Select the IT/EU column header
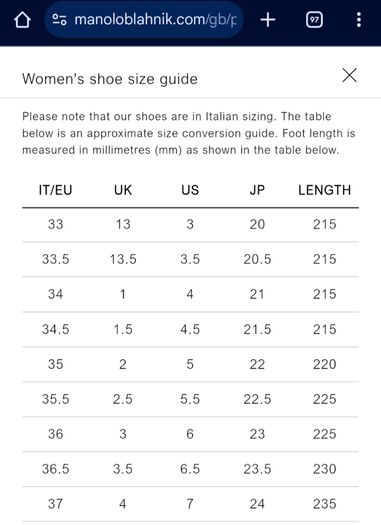The height and width of the screenshot is (525, 381). 56,190
